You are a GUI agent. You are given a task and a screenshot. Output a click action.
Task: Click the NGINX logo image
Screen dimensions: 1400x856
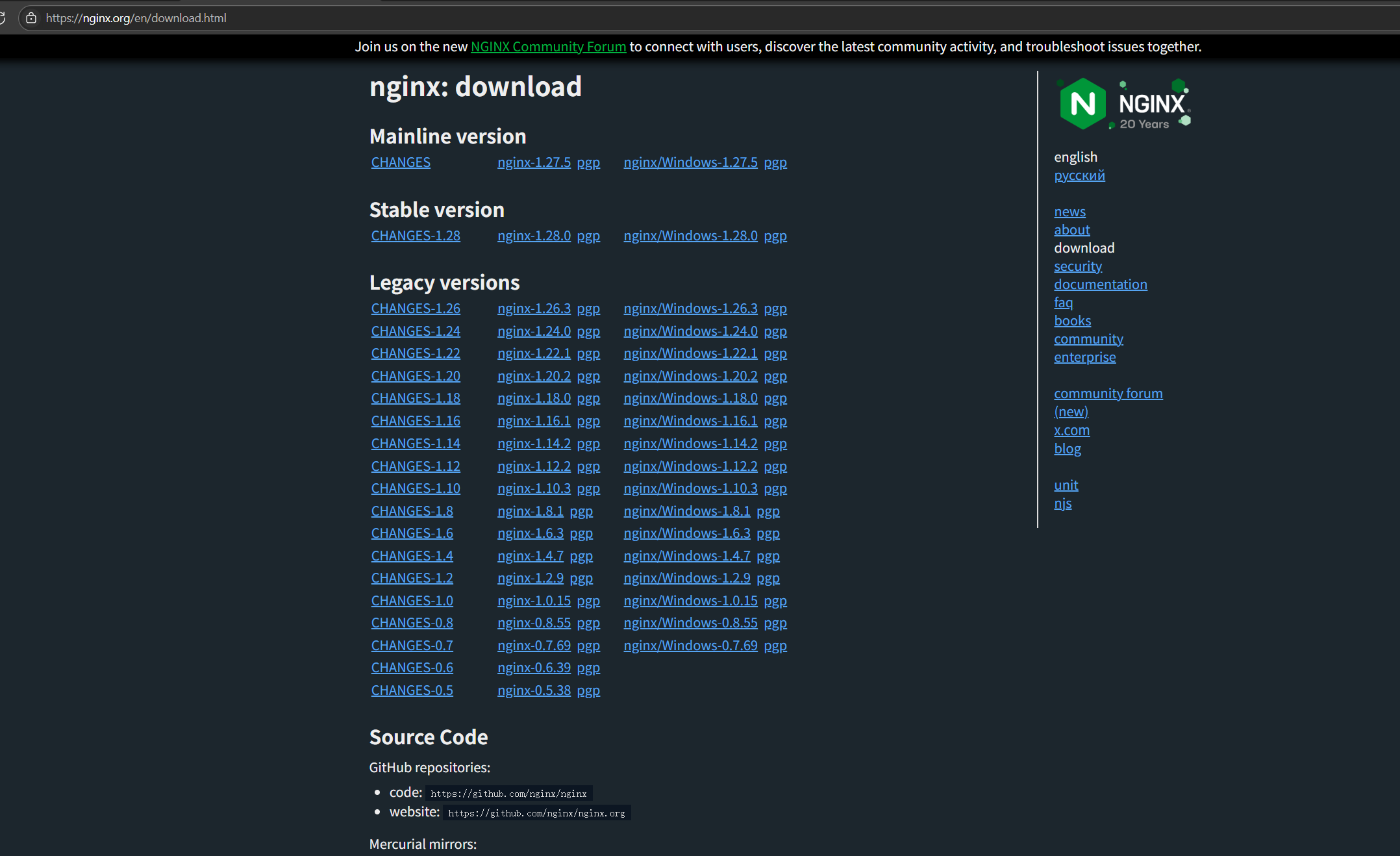1124,104
